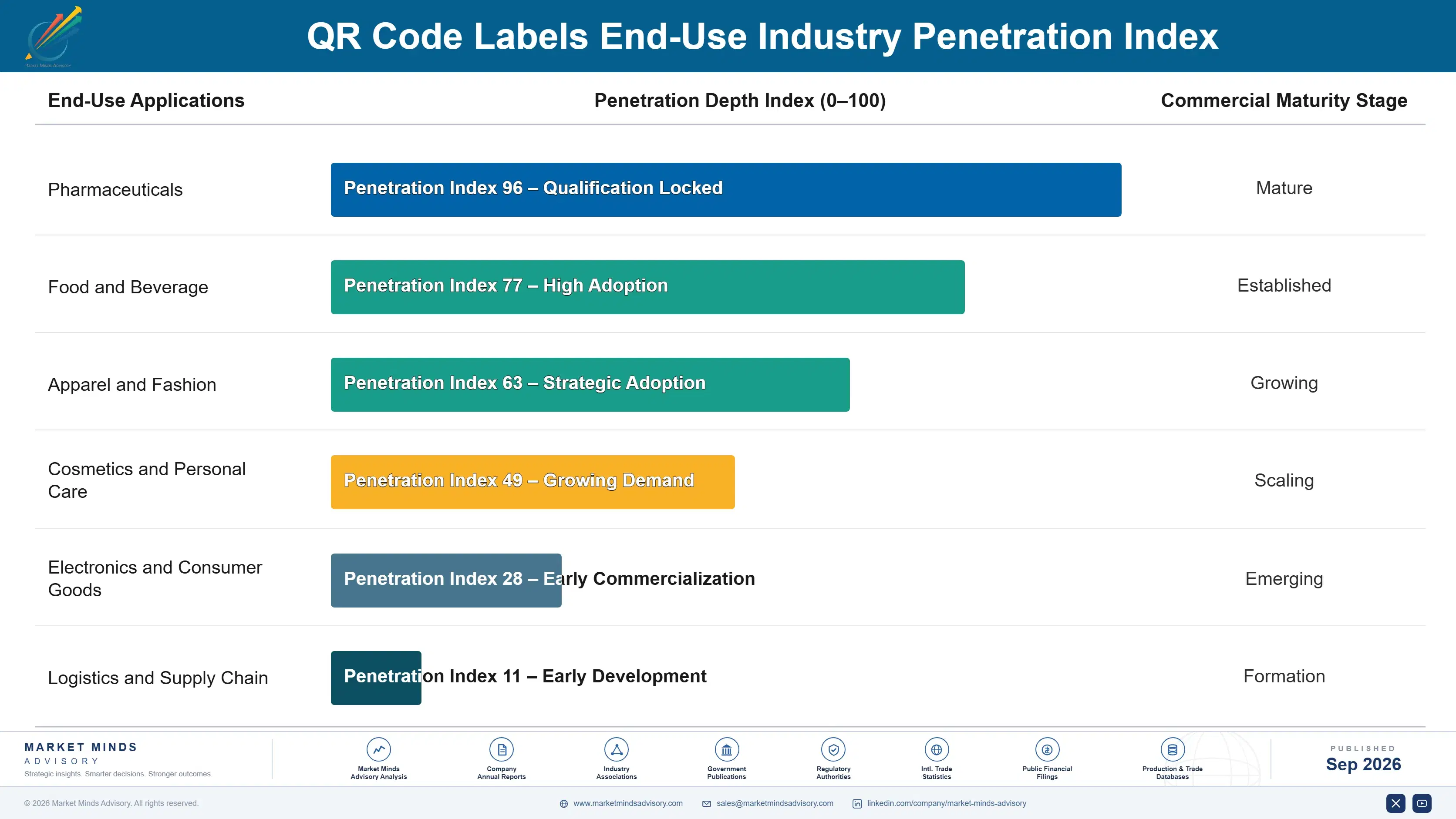
Task: Click the Intl. Trade Statistics globe icon
Action: (x=937, y=749)
